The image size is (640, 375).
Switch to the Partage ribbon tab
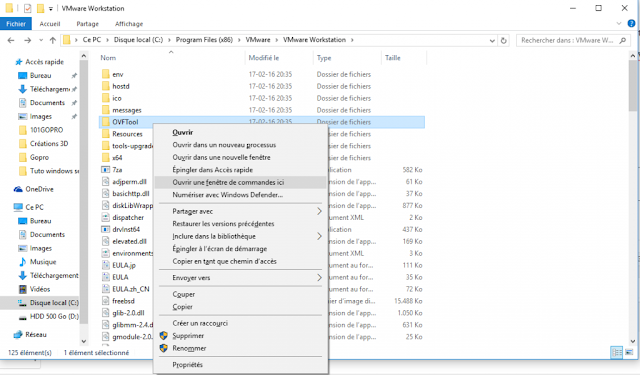(88, 24)
